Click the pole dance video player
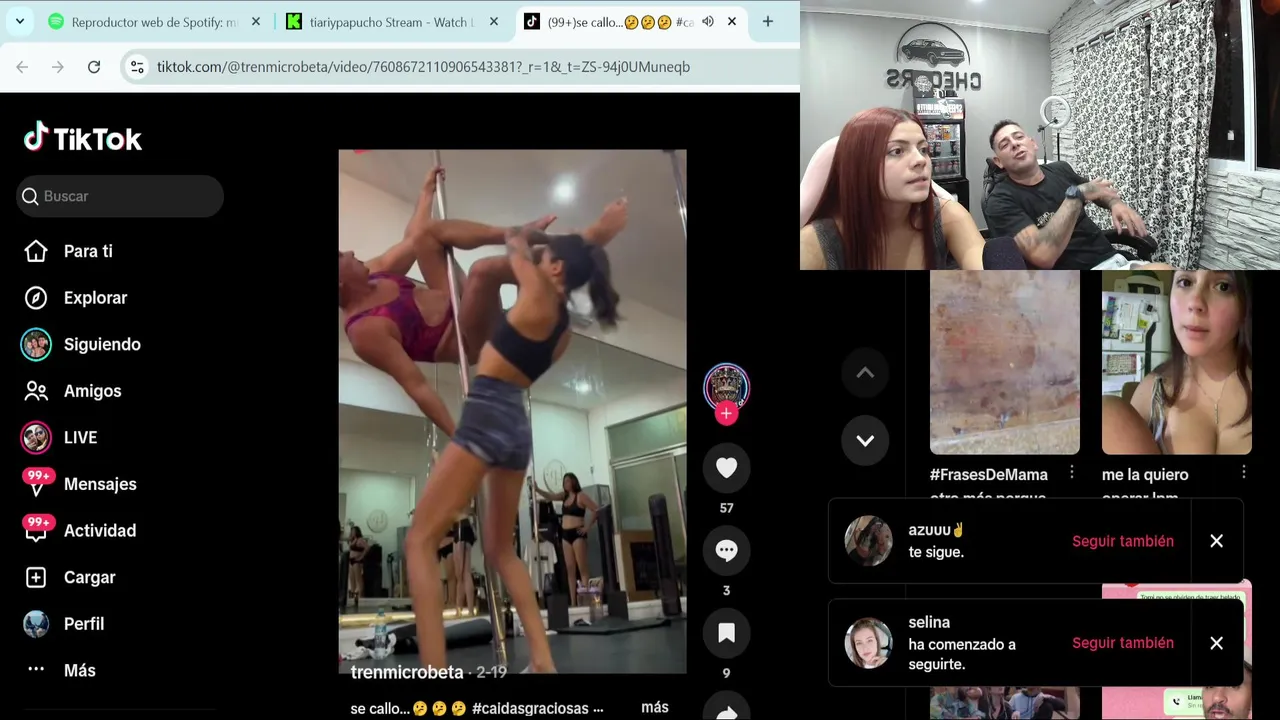Viewport: 1280px width, 720px height. (512, 411)
